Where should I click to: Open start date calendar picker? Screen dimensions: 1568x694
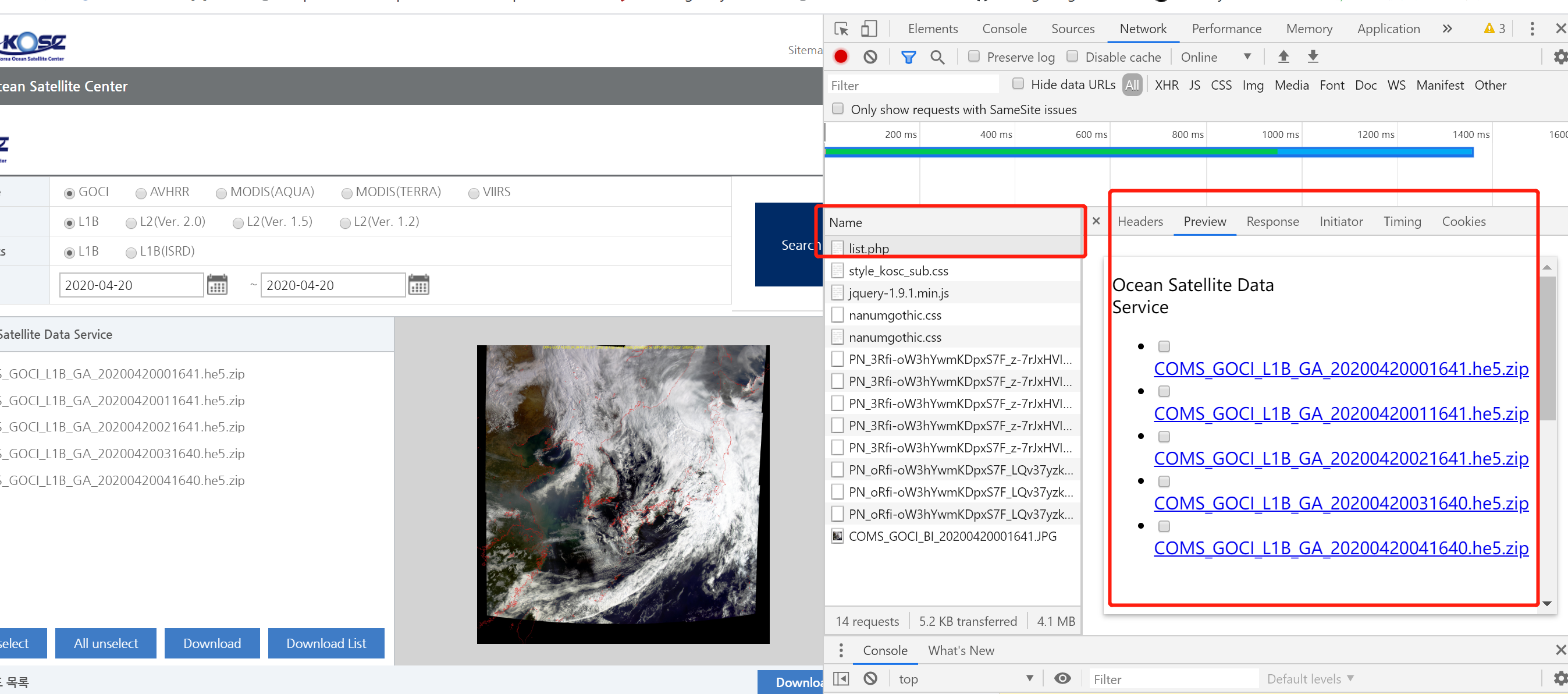216,285
